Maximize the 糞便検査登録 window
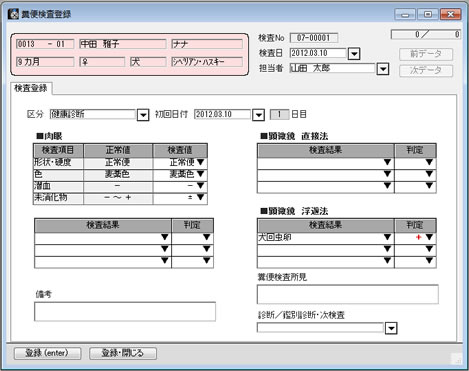This screenshot has width=469, height=371. [428, 14]
